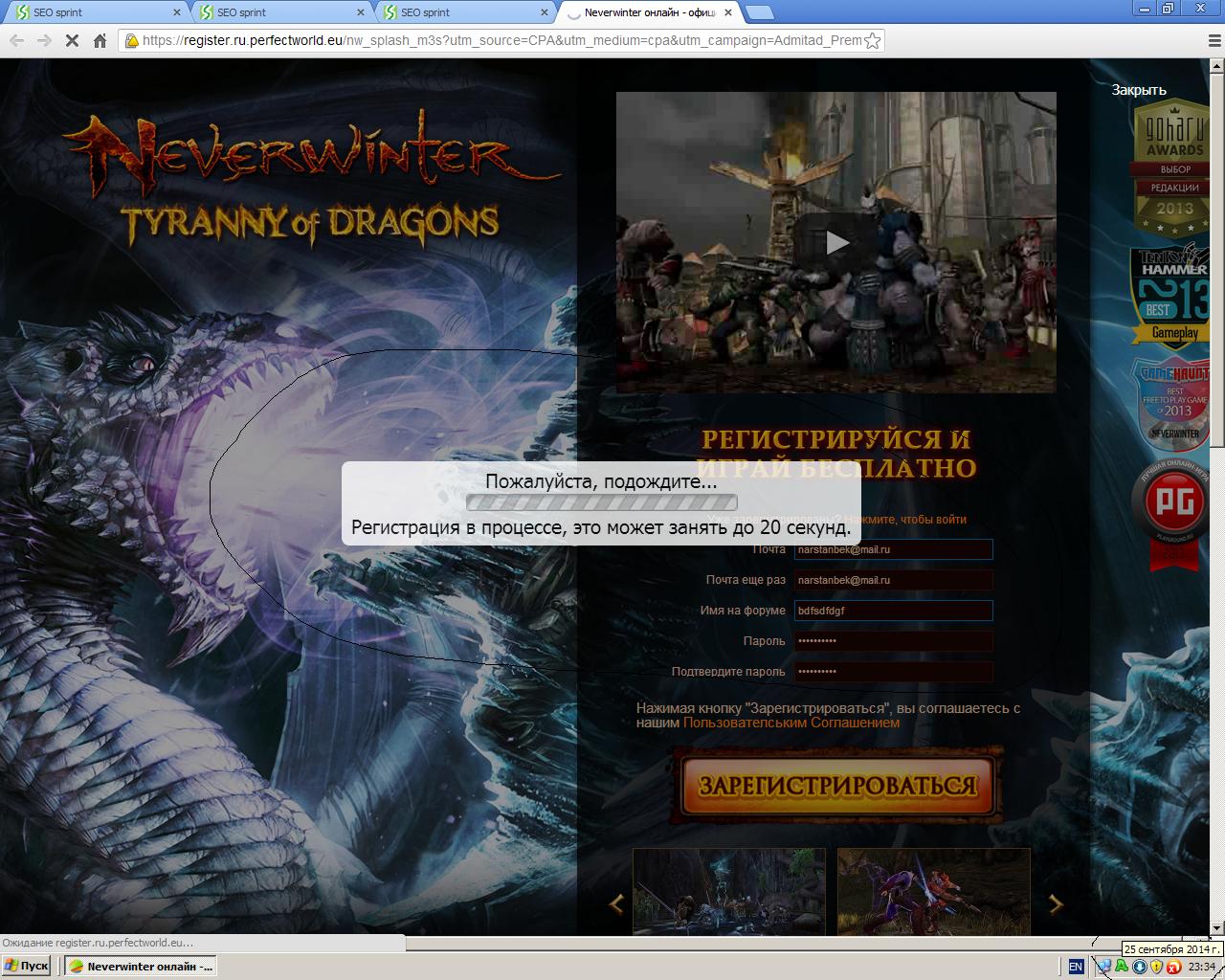Image resolution: width=1225 pixels, height=980 pixels.
Task: Click right game screenshot thumbnail
Action: click(934, 891)
